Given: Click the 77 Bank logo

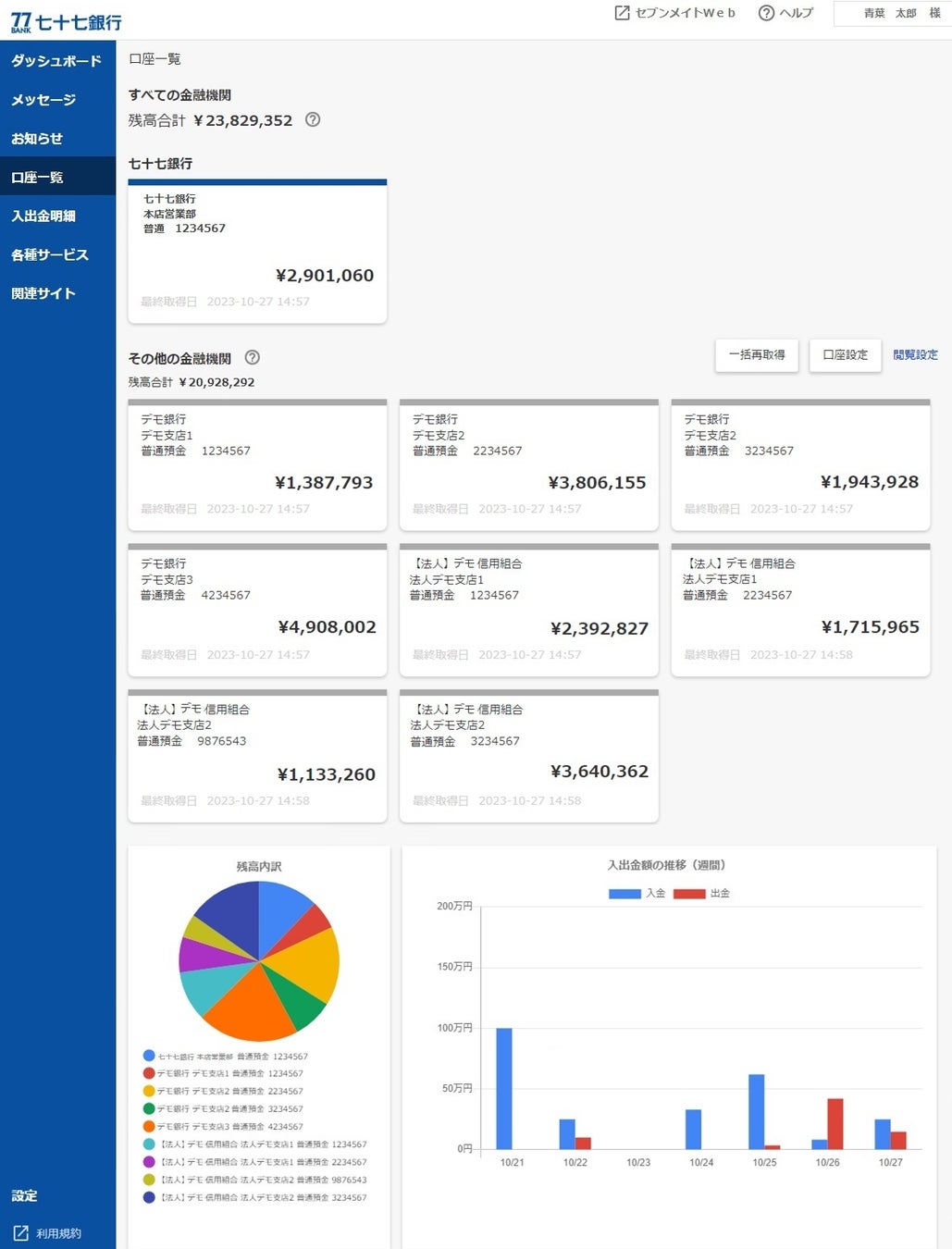Looking at the screenshot, I should 66,22.
